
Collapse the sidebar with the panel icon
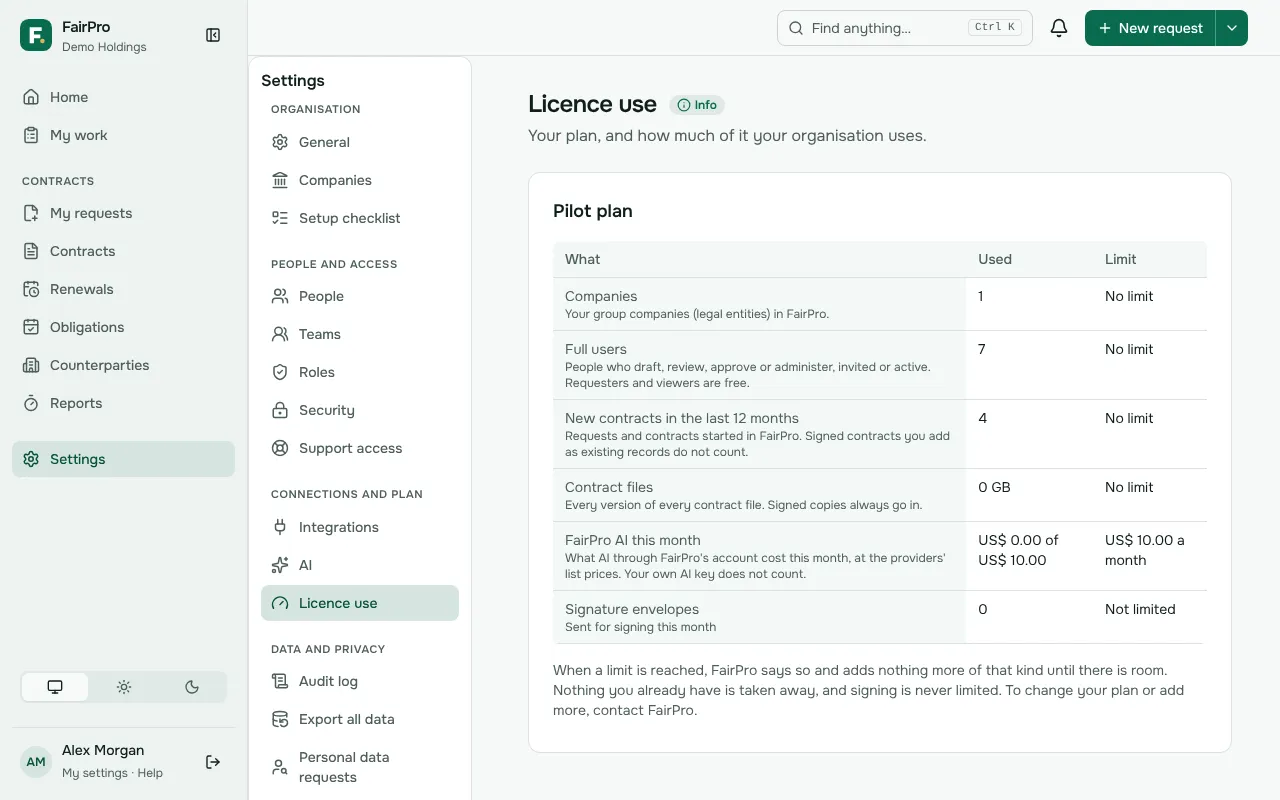pos(213,35)
